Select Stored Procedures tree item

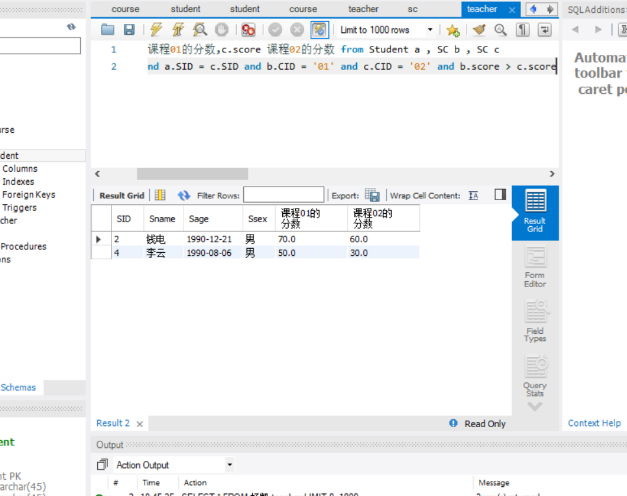pyautogui.click(x=23, y=246)
